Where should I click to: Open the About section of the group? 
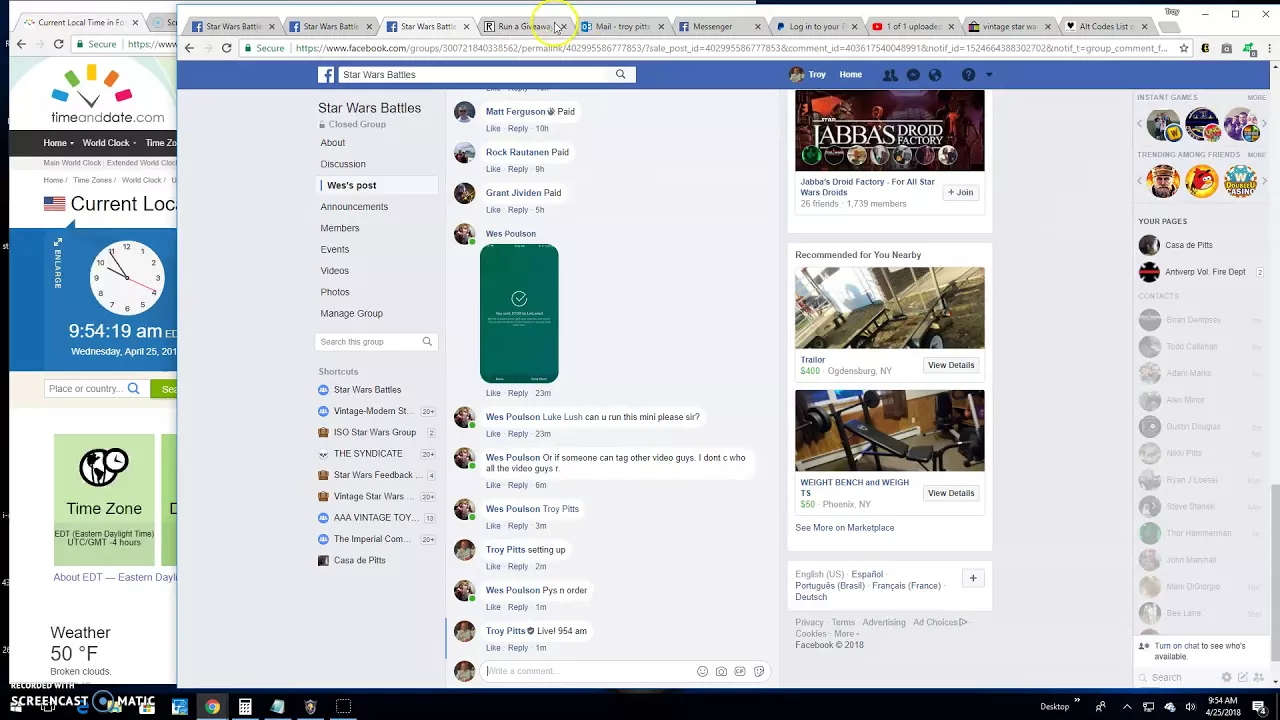pyautogui.click(x=333, y=143)
